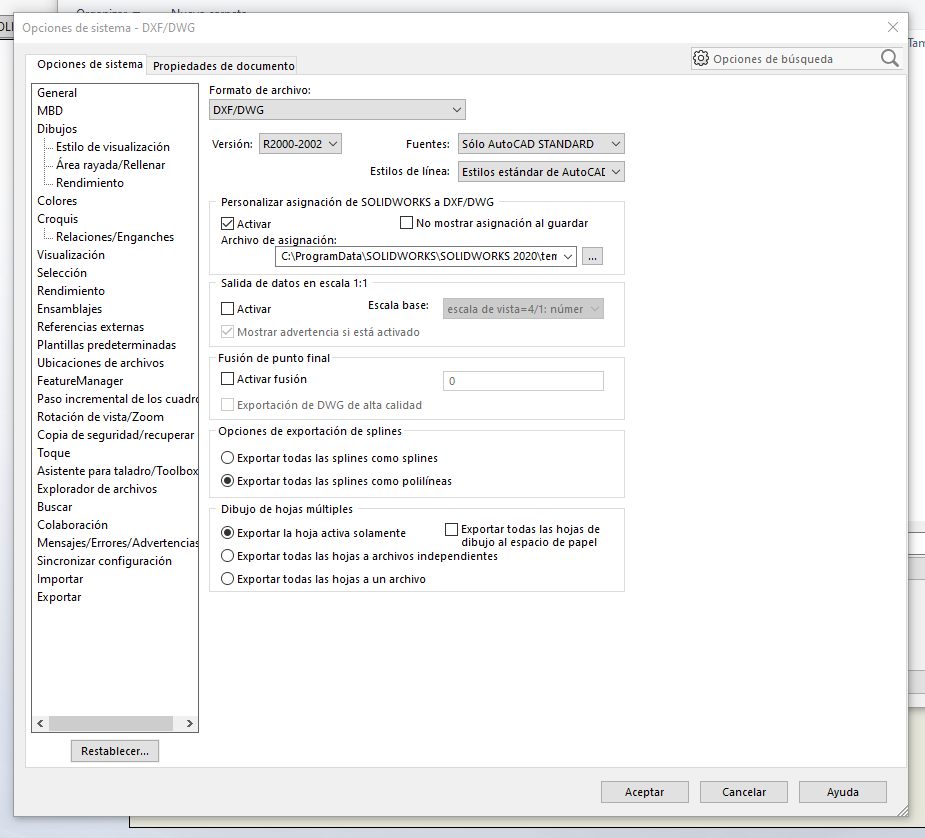Switch to Opciones de sistema tab
The image size is (925, 838).
pos(89,64)
